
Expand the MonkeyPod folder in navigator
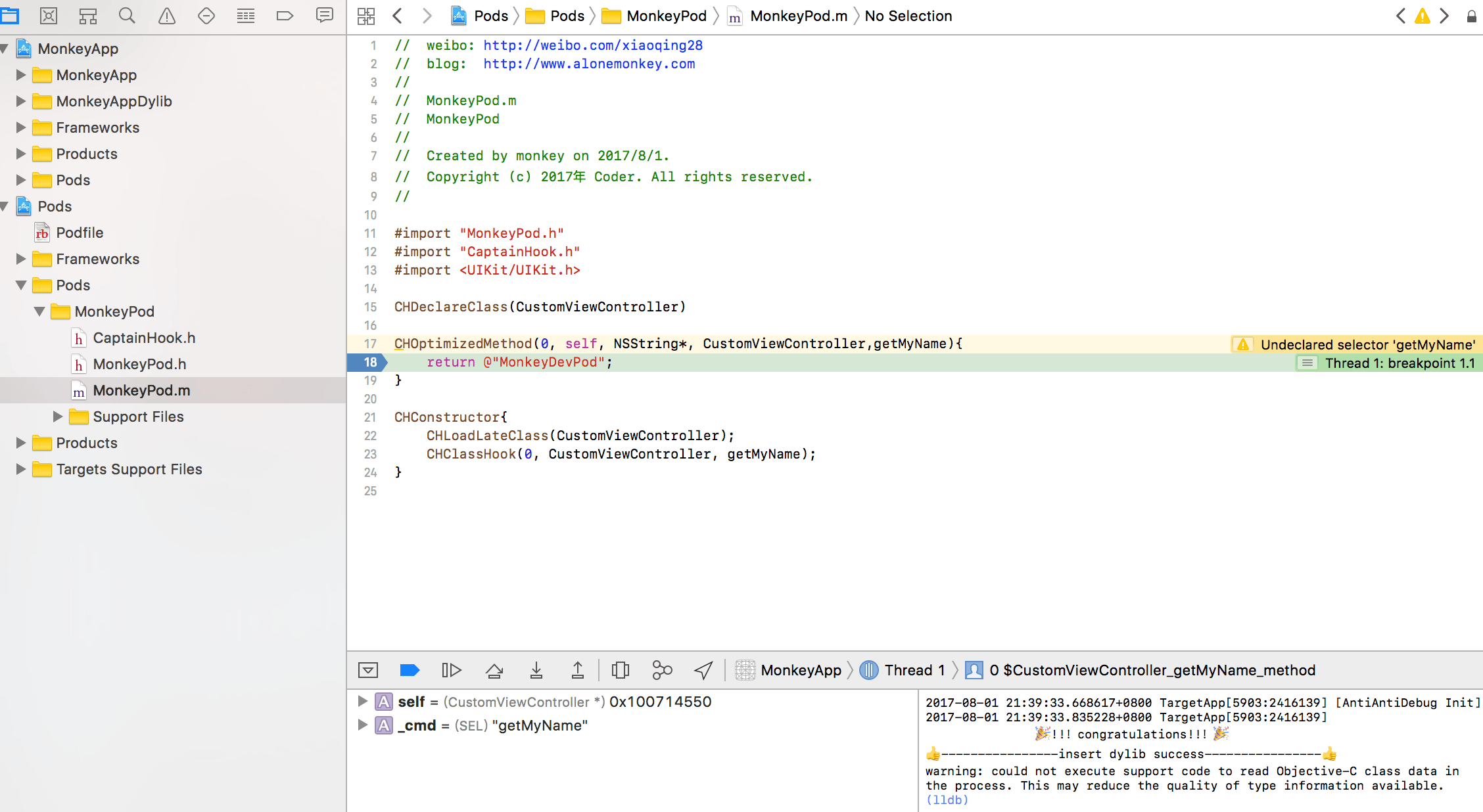(37, 311)
